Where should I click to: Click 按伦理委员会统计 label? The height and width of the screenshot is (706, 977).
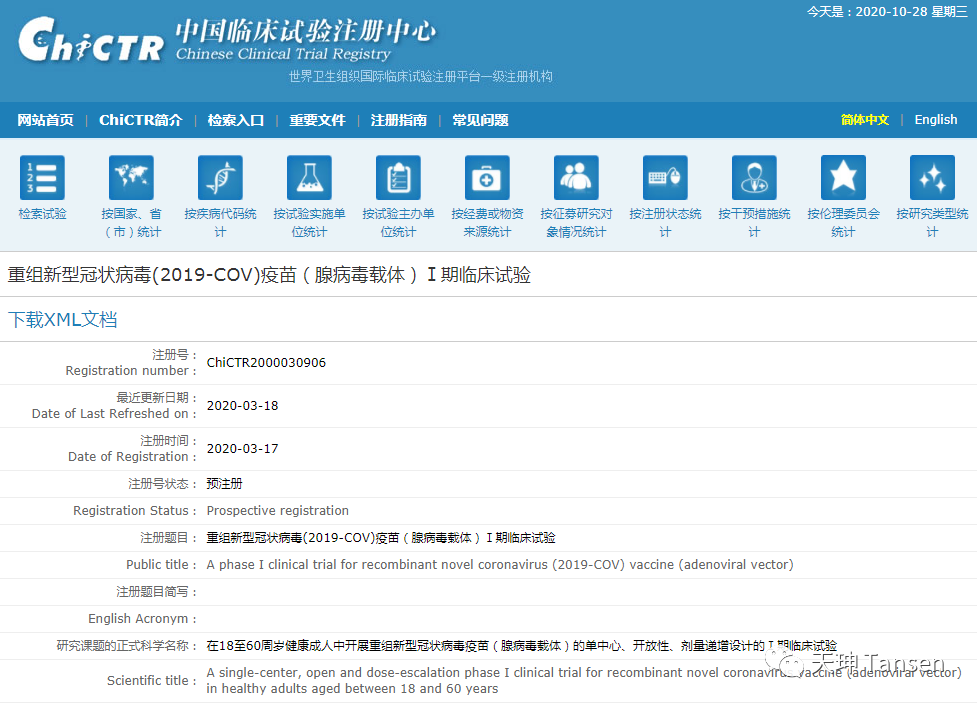pos(844,223)
